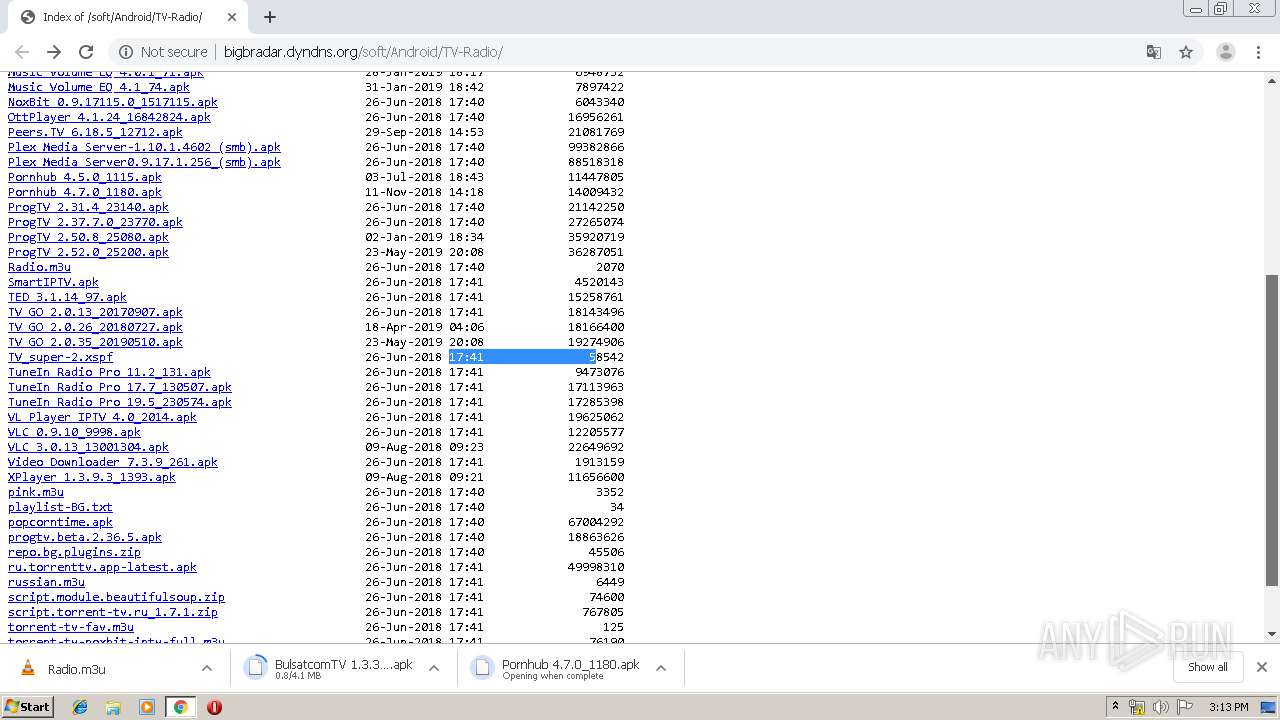The height and width of the screenshot is (720, 1280).
Task: Close the downloads bar
Action: [1261, 667]
